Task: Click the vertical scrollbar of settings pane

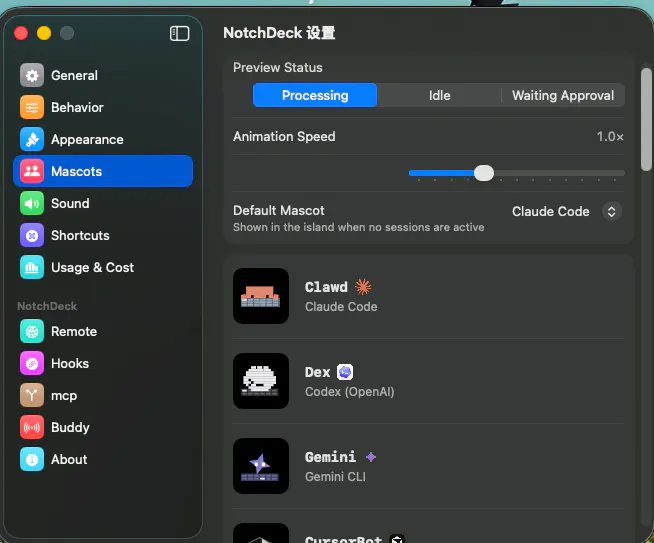Action: pyautogui.click(x=646, y=119)
